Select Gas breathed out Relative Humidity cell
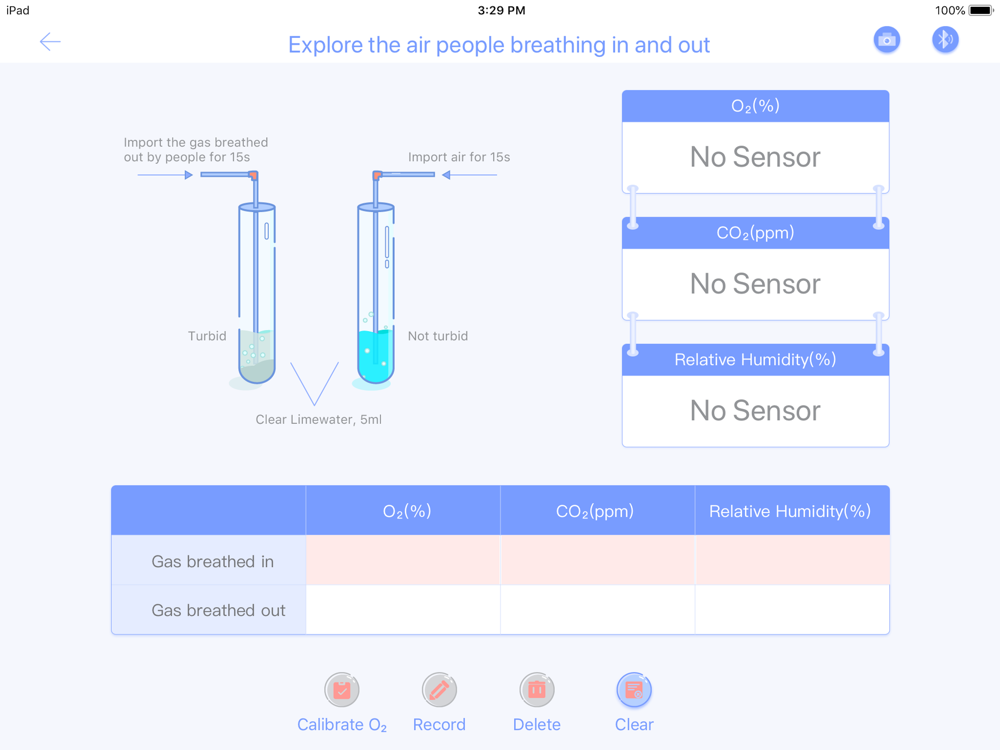 coord(792,610)
